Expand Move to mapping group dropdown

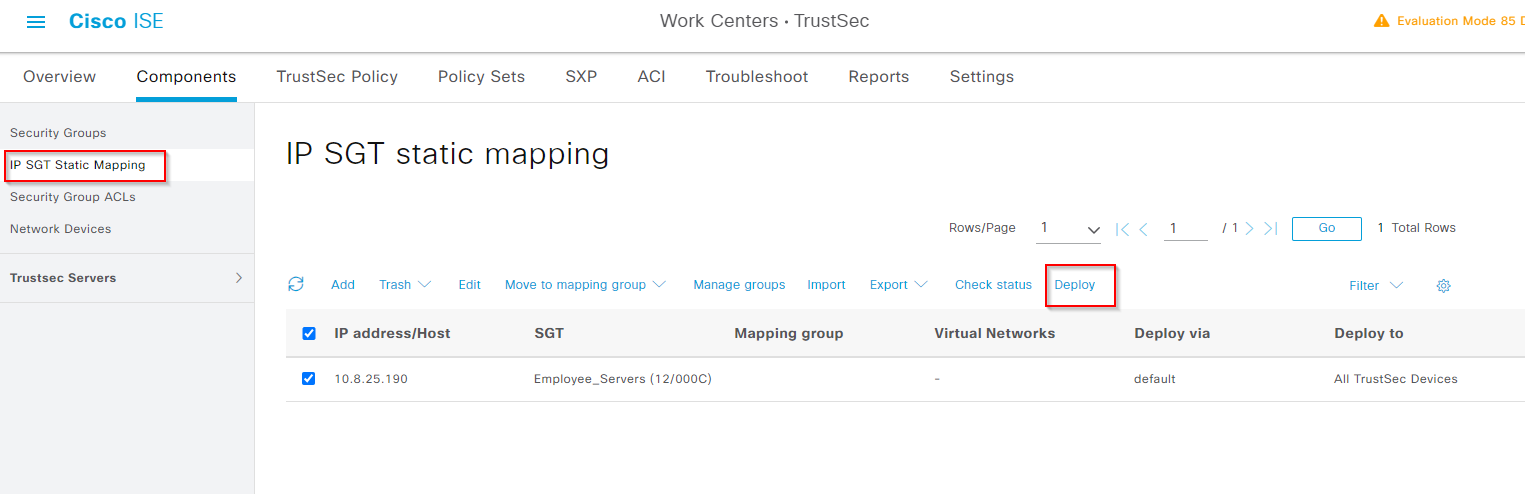coord(585,285)
